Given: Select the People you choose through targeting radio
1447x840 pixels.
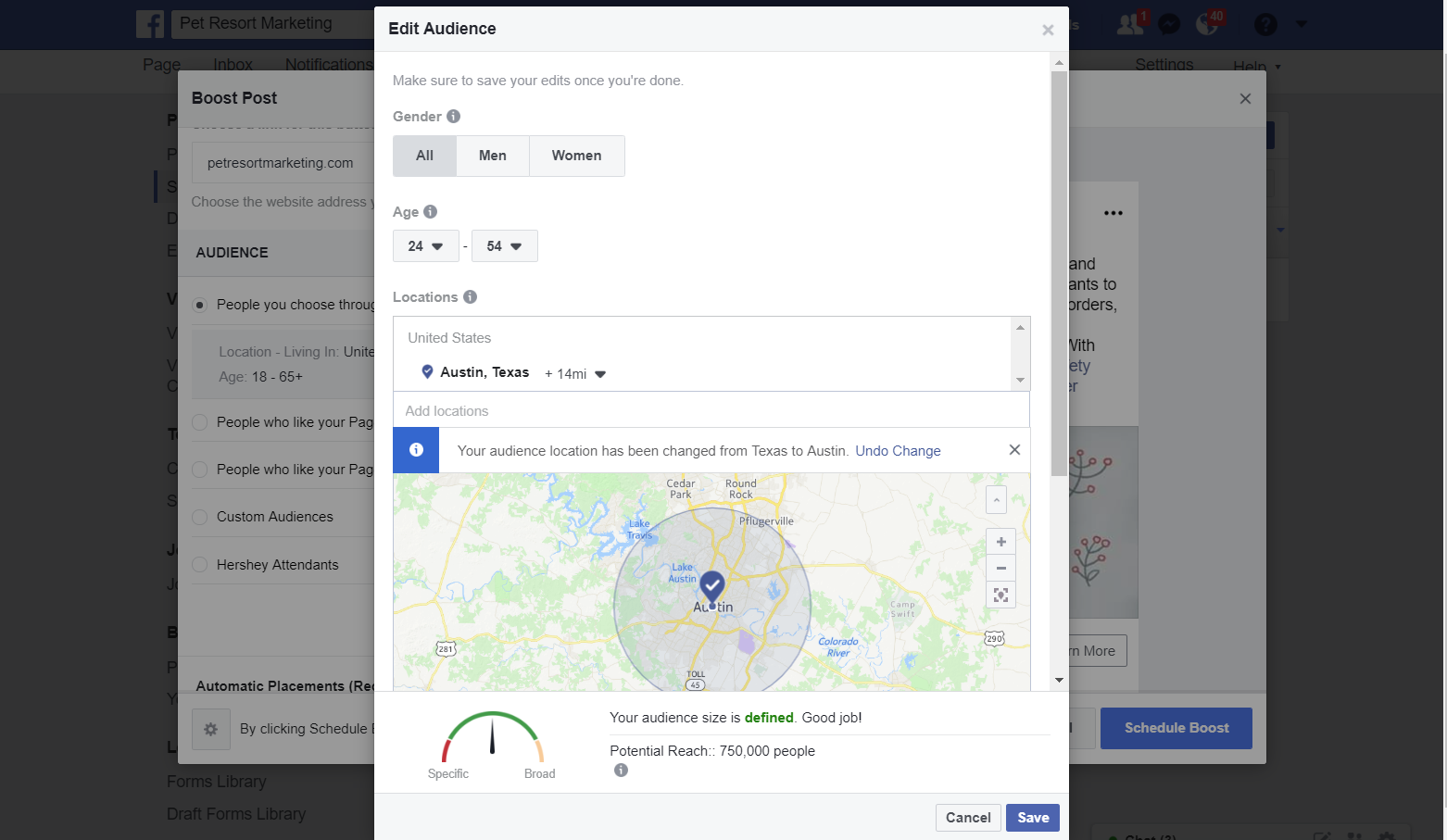Looking at the screenshot, I should pyautogui.click(x=199, y=305).
